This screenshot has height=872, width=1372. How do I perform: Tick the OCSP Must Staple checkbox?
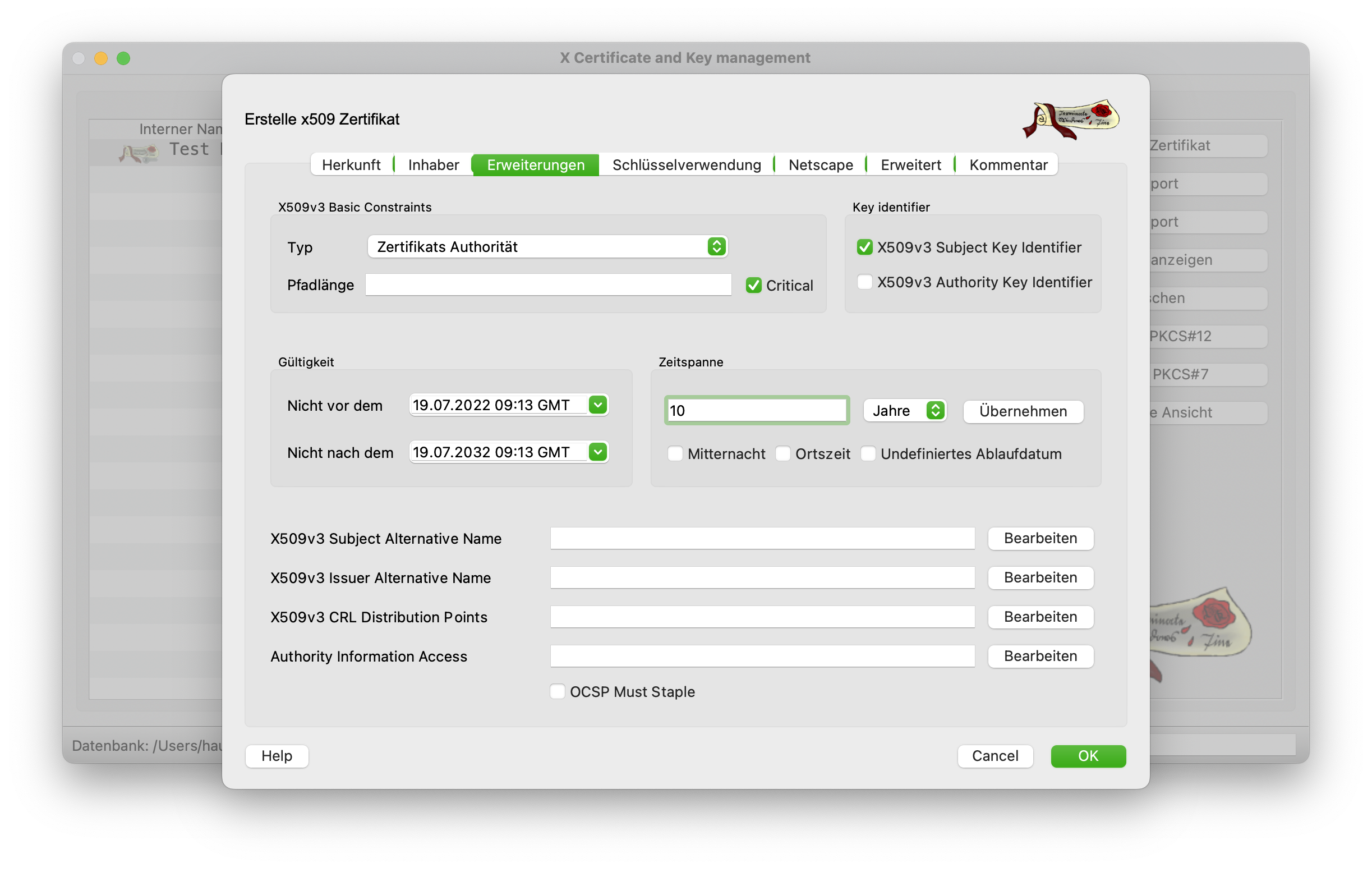pyautogui.click(x=557, y=692)
